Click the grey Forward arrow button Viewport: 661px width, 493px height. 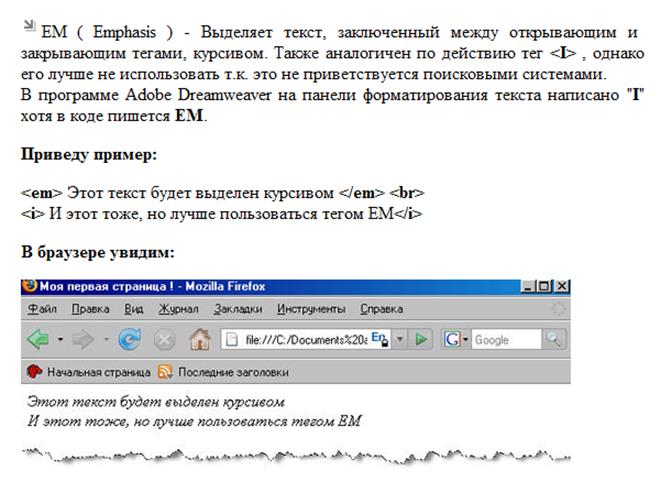pyautogui.click(x=83, y=339)
